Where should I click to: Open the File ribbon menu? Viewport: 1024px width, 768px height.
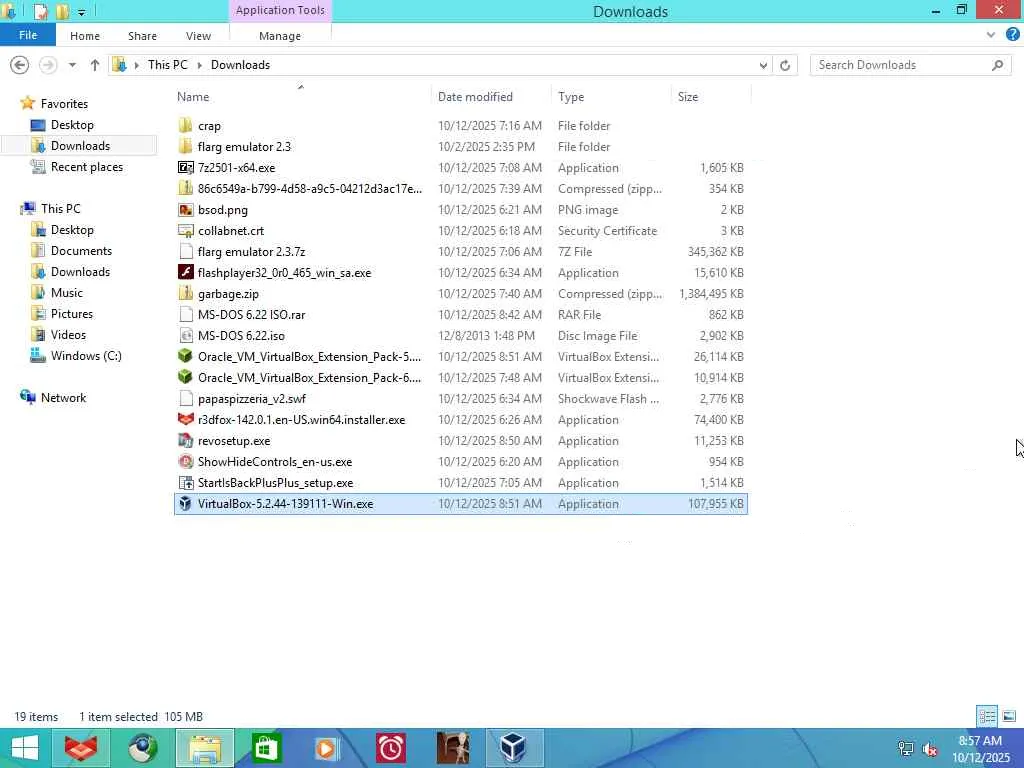point(27,35)
